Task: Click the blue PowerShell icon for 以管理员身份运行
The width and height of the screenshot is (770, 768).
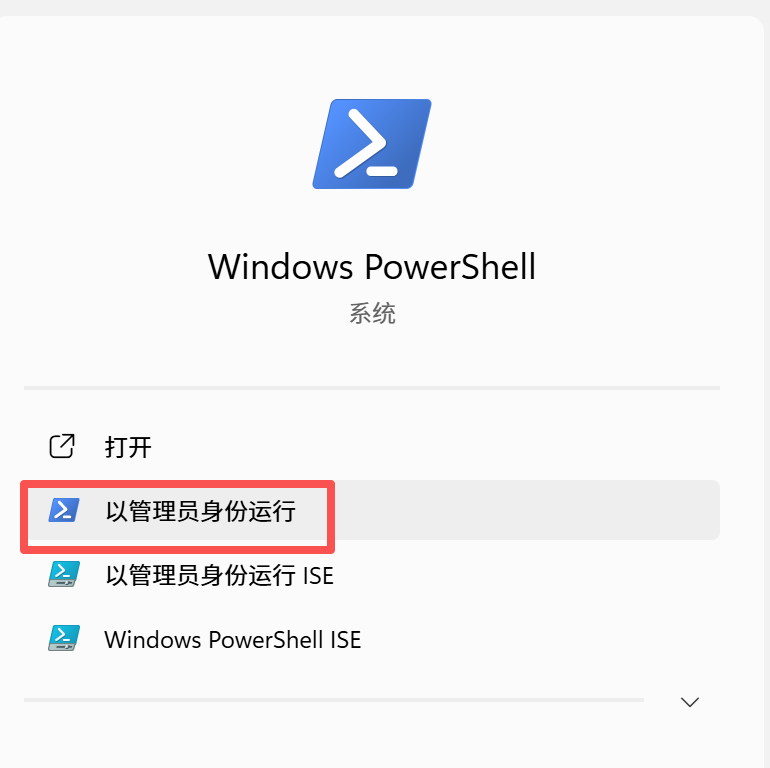Action: (64, 510)
